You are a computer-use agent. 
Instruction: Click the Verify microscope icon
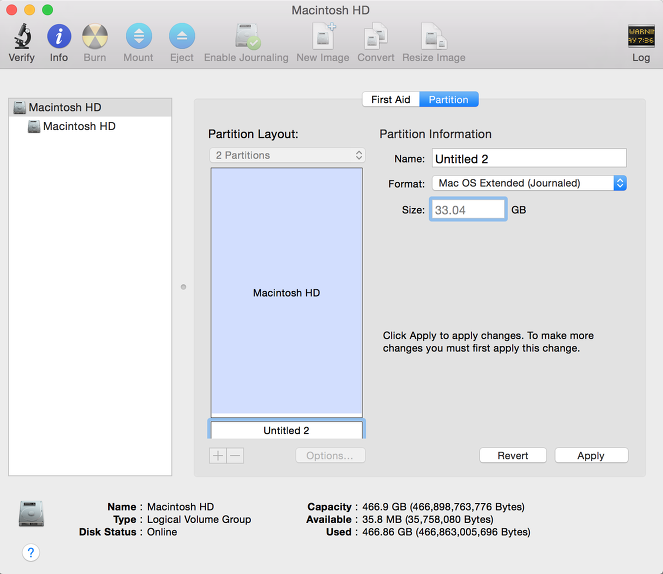pos(22,36)
